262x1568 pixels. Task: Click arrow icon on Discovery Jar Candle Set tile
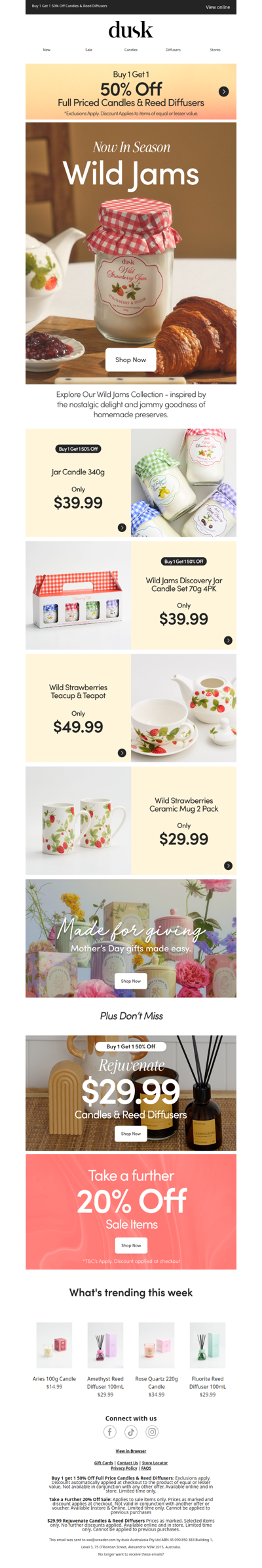pyautogui.click(x=228, y=640)
